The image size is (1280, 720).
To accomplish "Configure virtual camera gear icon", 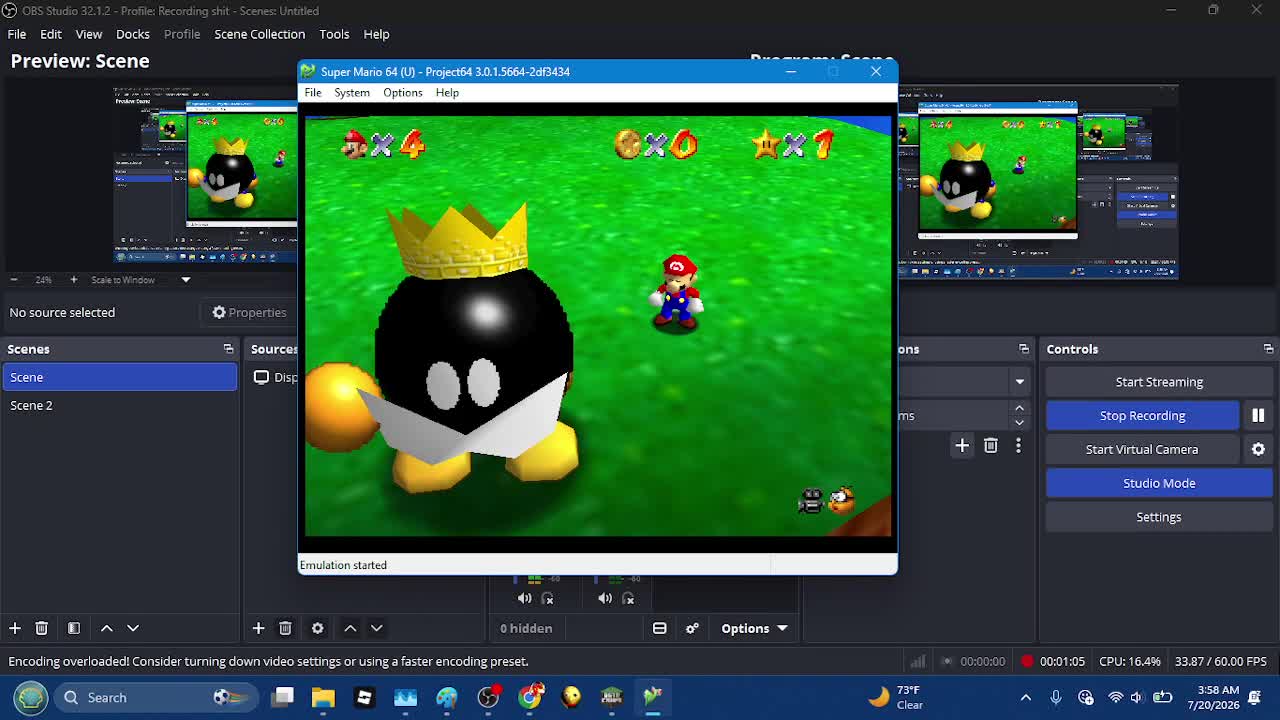I will [1258, 450].
